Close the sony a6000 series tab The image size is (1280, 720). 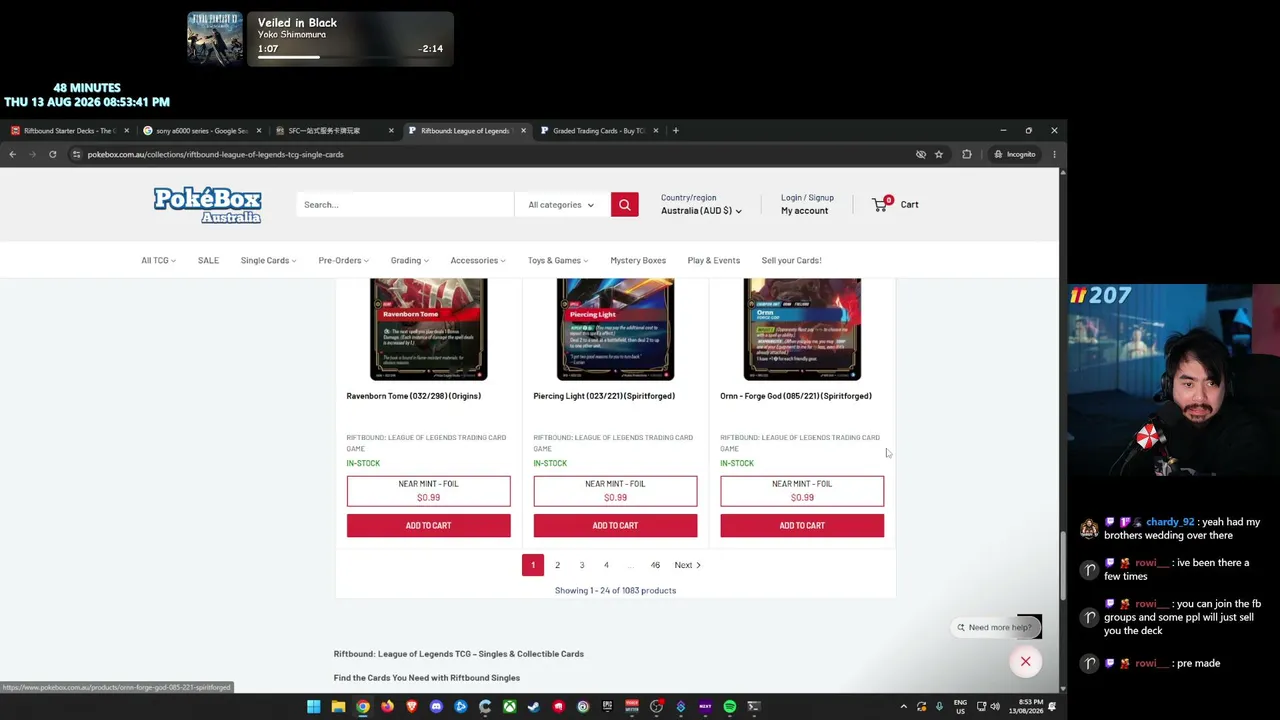pyautogui.click(x=259, y=130)
